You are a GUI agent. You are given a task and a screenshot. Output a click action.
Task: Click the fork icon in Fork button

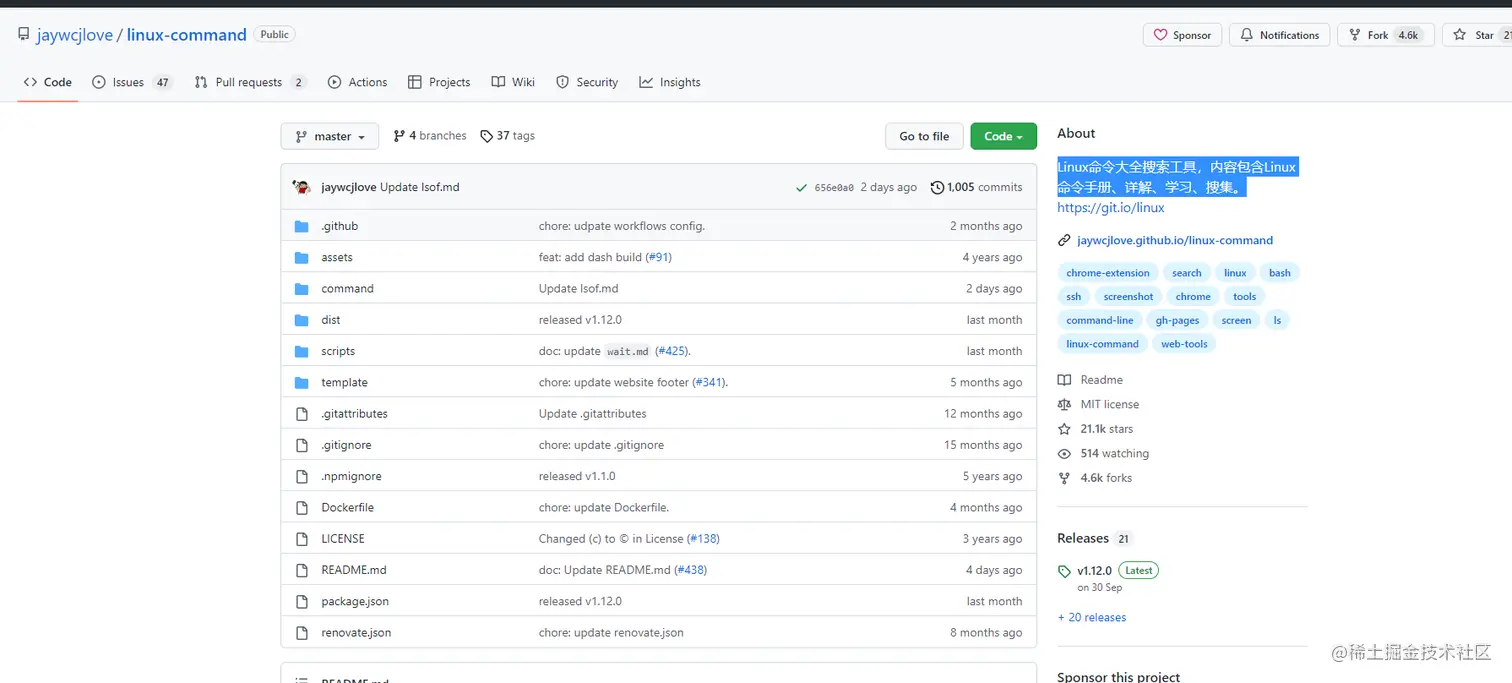coord(1355,35)
